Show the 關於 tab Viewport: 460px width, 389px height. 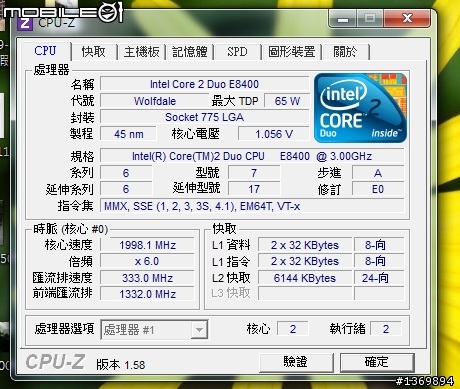click(345, 52)
